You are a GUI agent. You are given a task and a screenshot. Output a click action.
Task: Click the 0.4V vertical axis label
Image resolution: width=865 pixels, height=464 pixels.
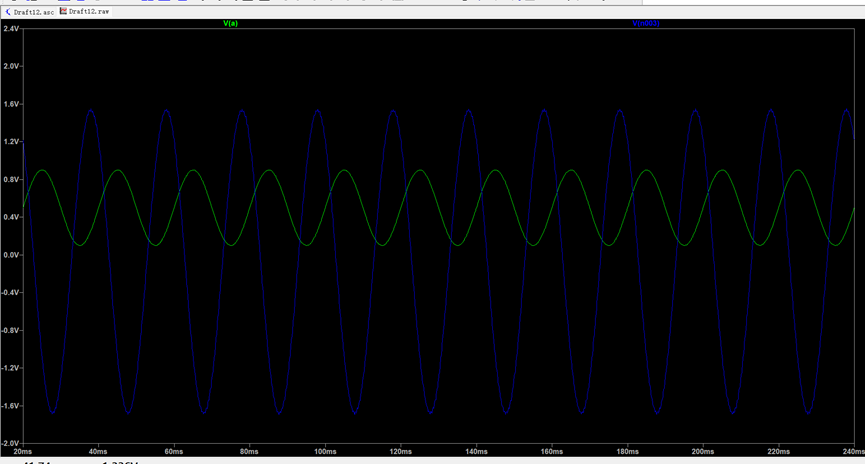[x=11, y=217]
